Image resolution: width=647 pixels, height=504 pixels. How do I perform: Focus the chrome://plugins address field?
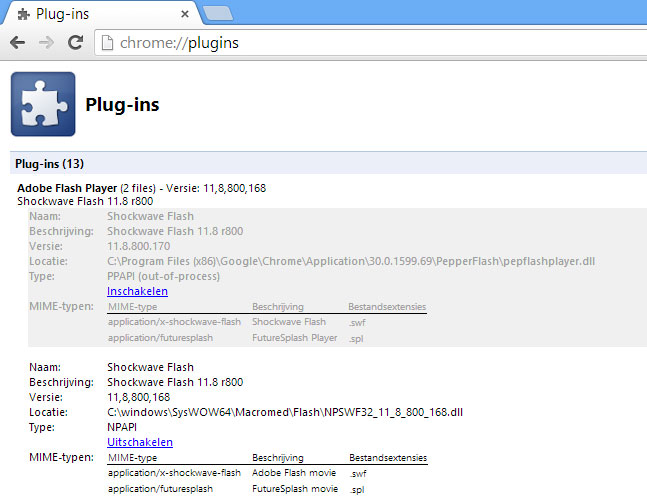pos(371,43)
